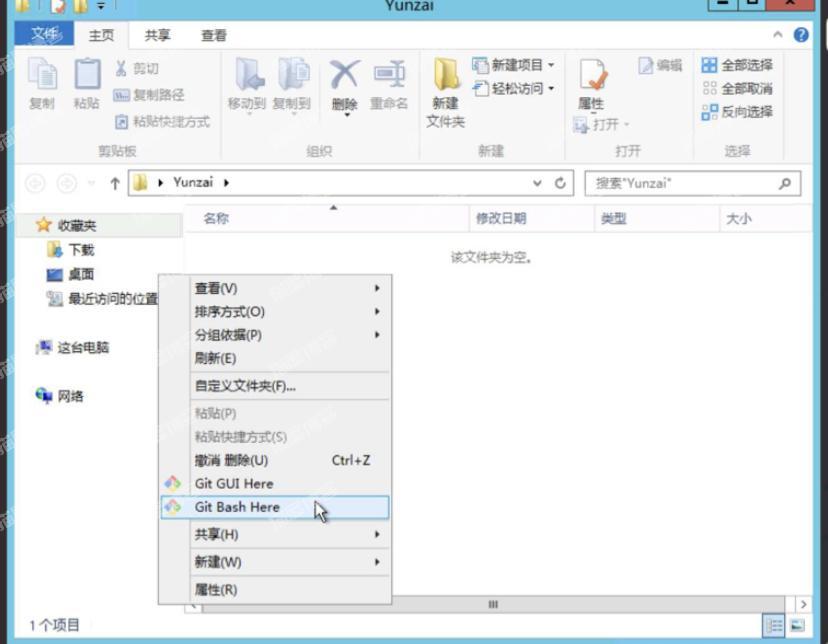The image size is (828, 644).
Task: Click the 全部选择 button
Action: (x=738, y=65)
